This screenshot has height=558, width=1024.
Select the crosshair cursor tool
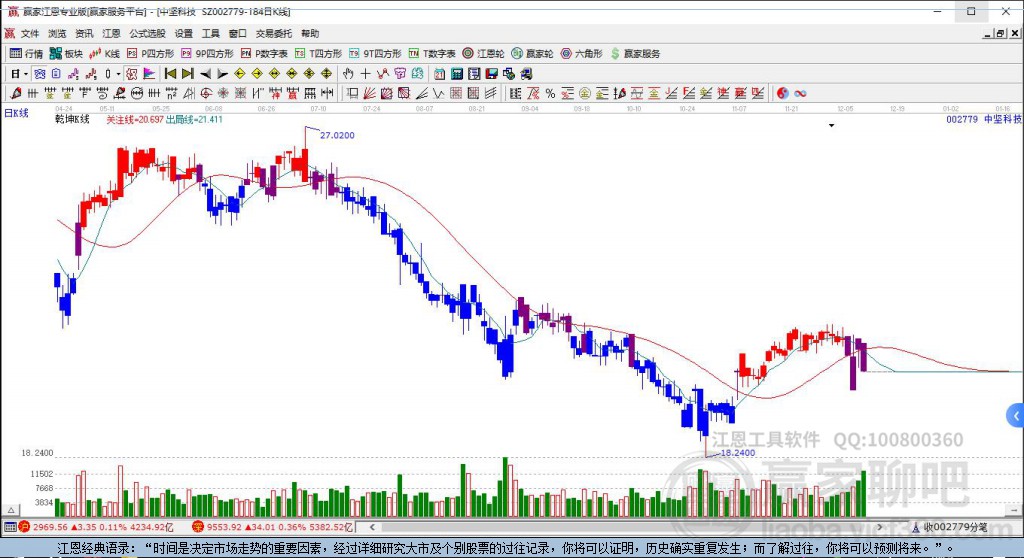[366, 74]
